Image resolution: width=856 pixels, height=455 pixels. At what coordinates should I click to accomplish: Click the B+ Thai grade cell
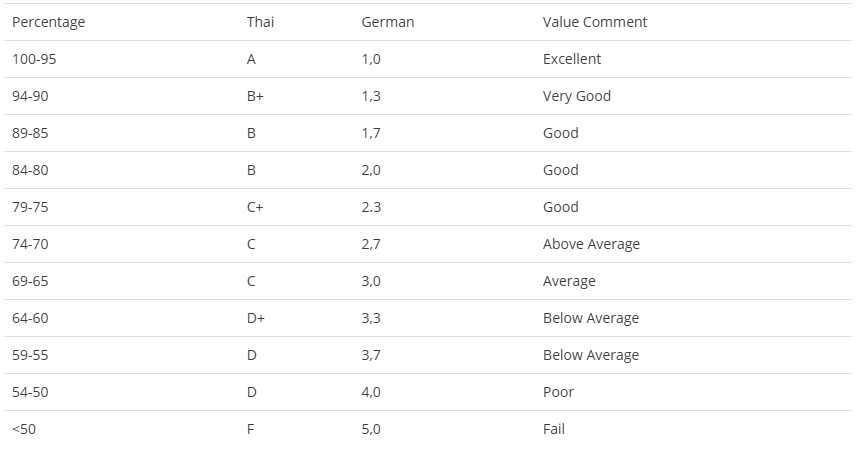point(255,96)
